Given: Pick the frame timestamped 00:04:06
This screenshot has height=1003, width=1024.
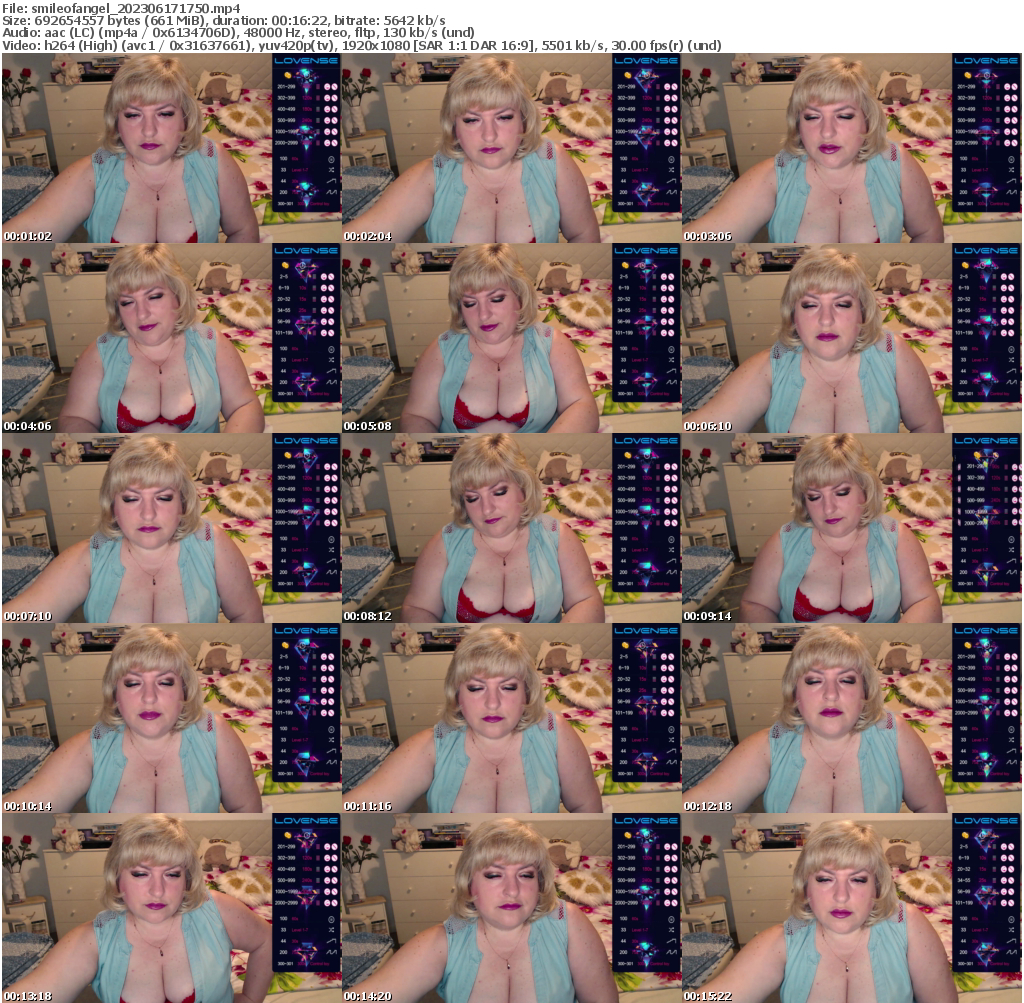Looking at the screenshot, I should pyautogui.click(x=171, y=338).
